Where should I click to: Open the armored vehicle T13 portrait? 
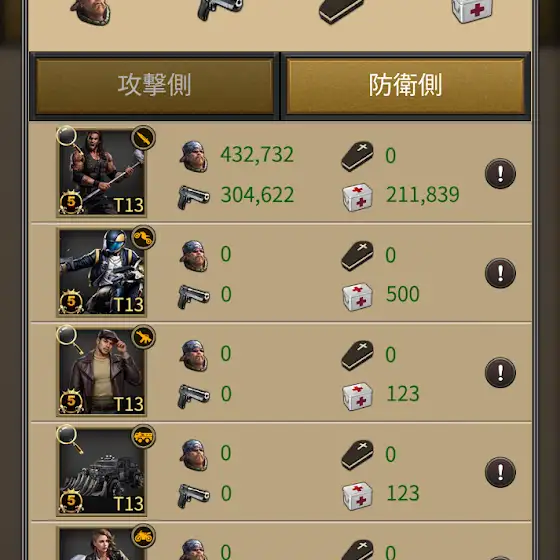point(101,471)
